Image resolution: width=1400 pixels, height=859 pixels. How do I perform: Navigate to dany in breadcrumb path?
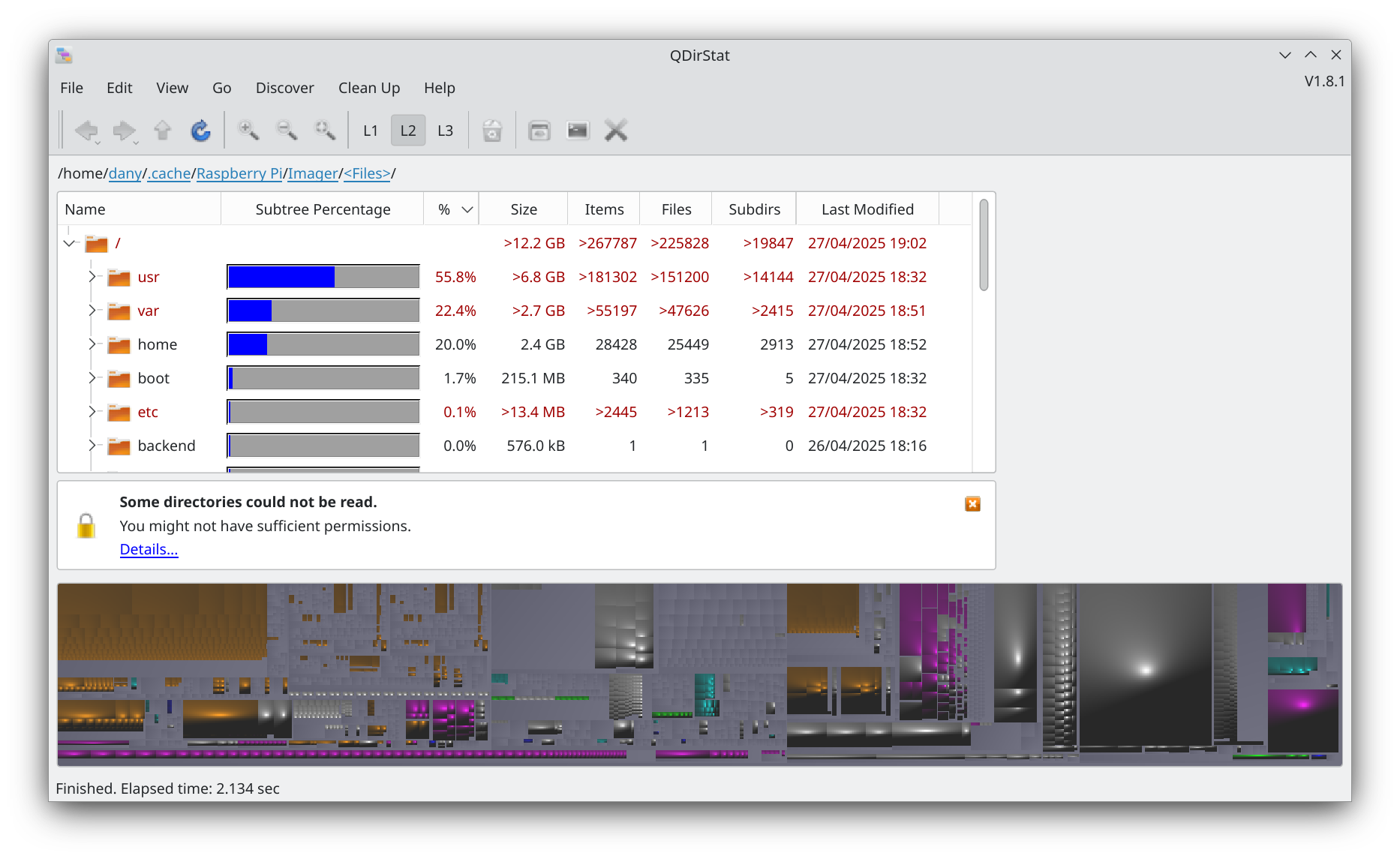[x=125, y=173]
